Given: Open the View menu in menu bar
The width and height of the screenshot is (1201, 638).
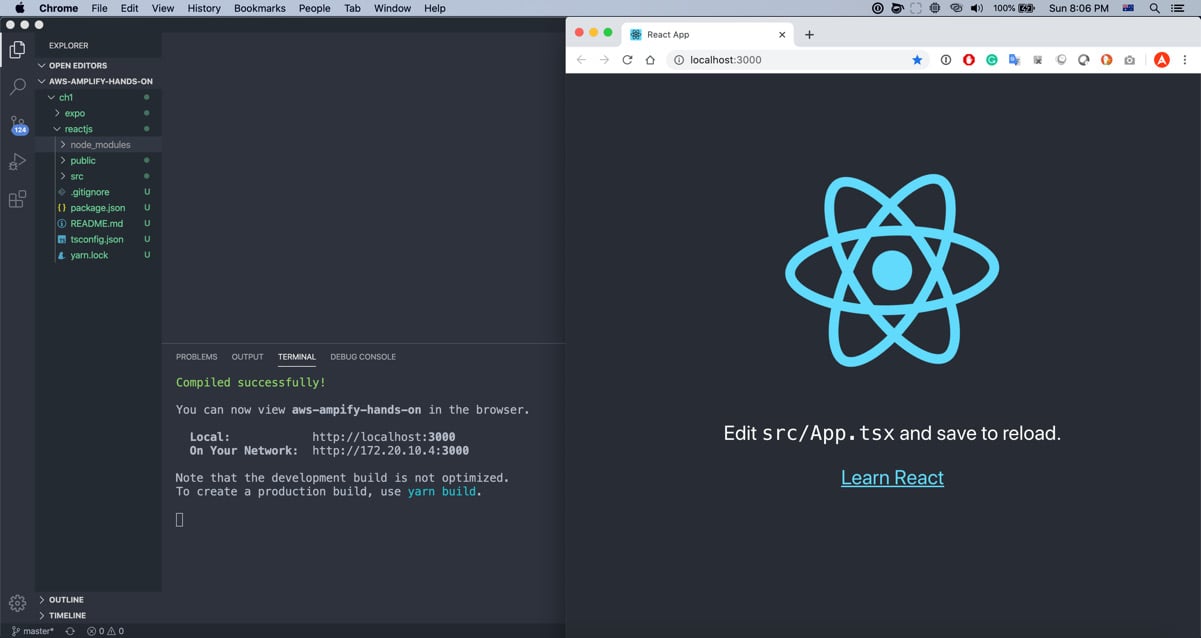Looking at the screenshot, I should [163, 8].
